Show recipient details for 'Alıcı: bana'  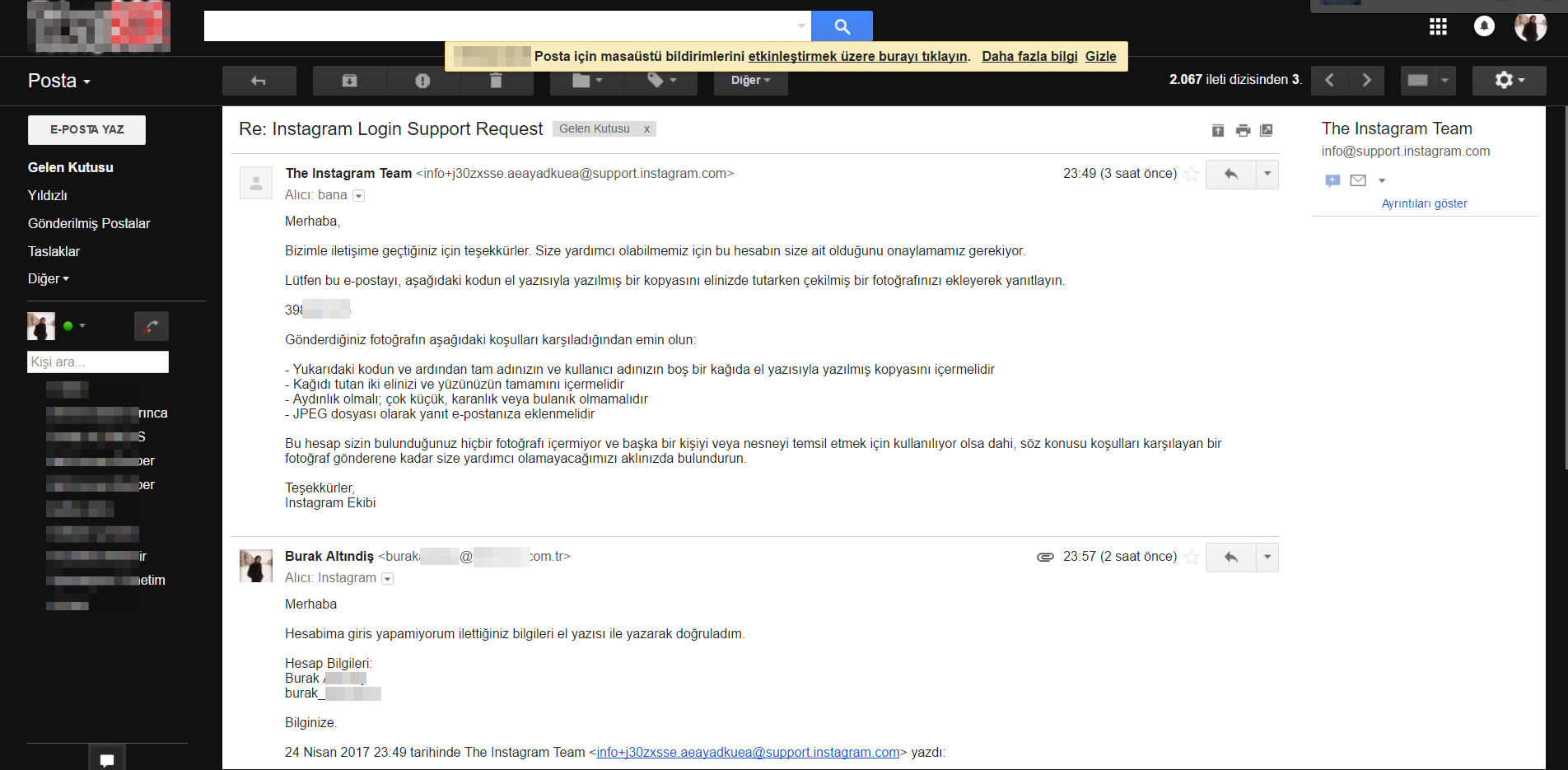pyautogui.click(x=358, y=196)
